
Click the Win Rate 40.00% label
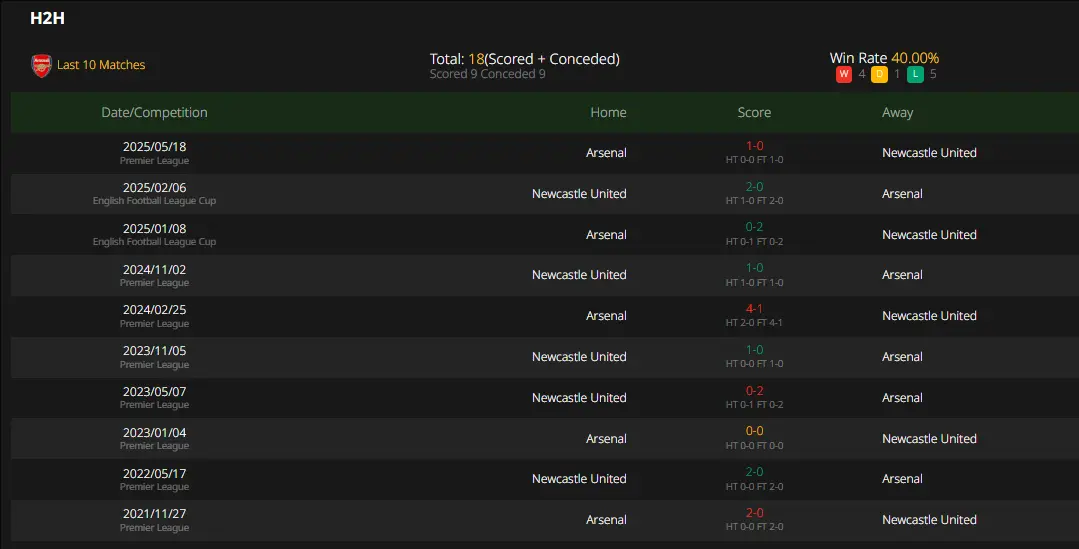[884, 58]
